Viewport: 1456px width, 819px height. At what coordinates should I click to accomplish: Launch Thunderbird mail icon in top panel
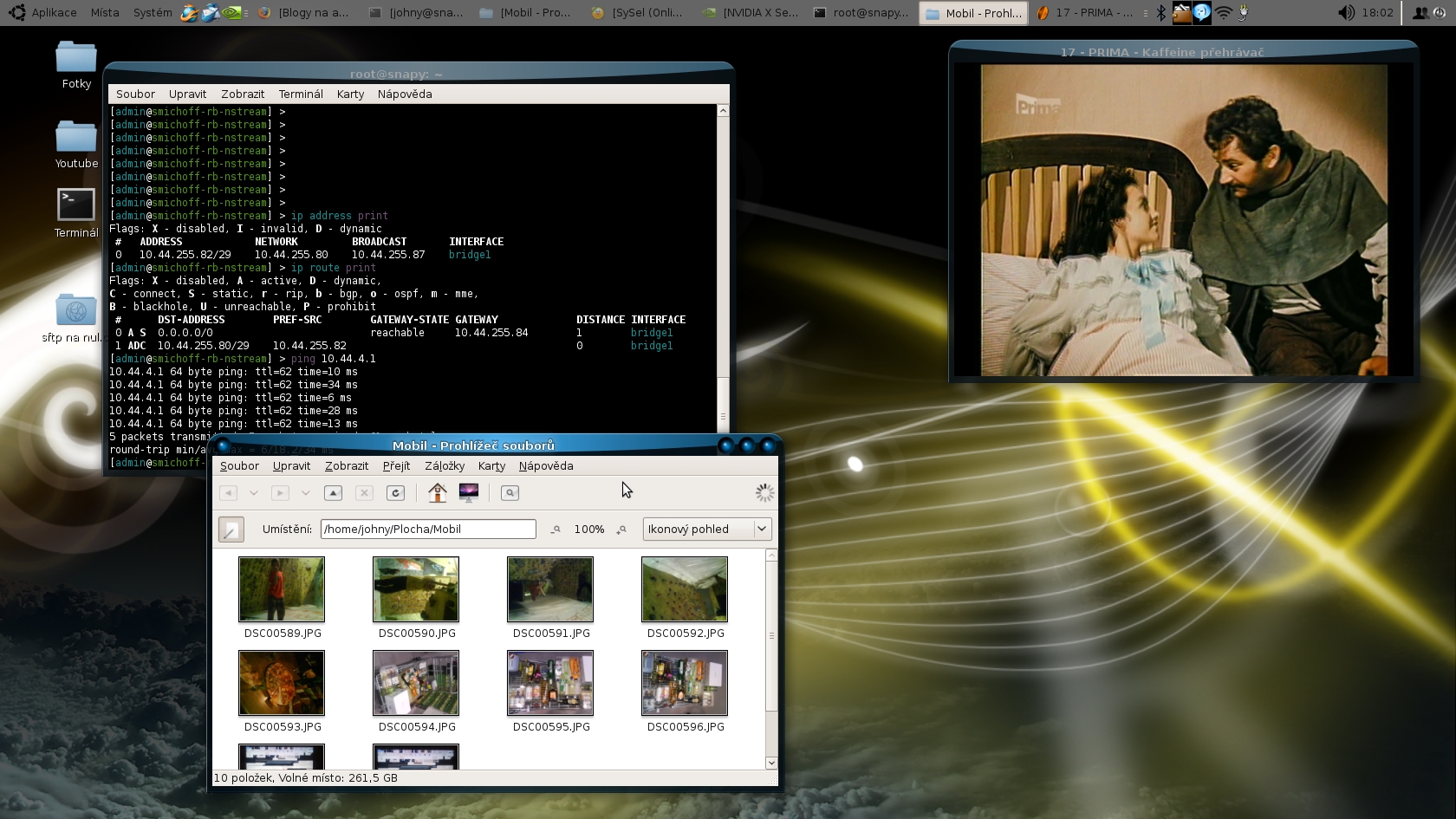click(210, 13)
